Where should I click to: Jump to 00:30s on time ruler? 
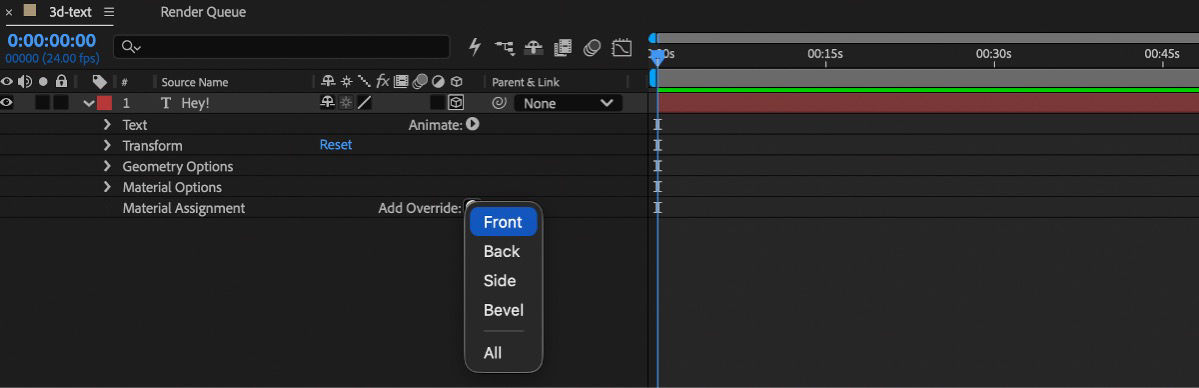(x=993, y=54)
